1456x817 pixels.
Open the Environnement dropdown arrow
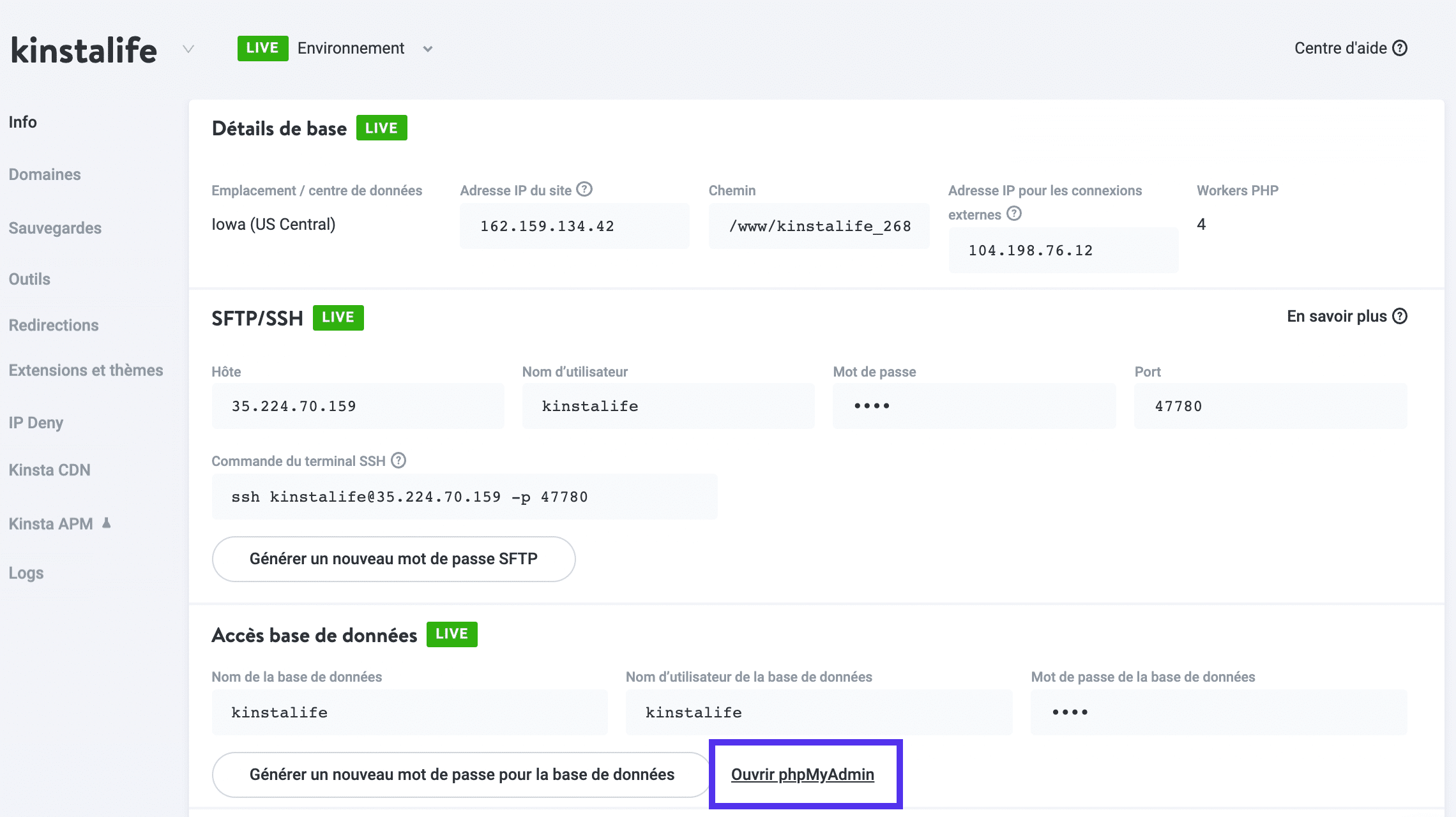(x=428, y=49)
